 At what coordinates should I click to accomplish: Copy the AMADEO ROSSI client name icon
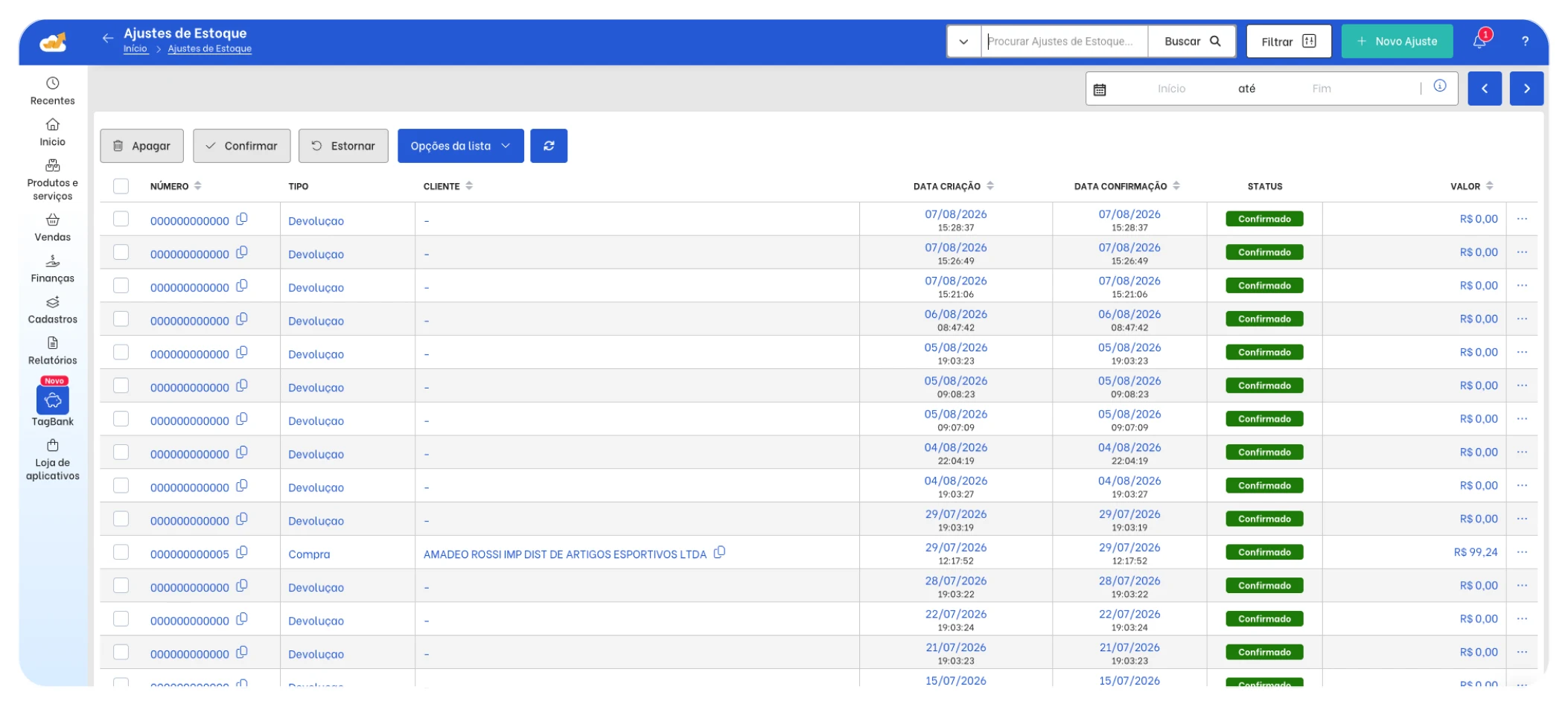pyautogui.click(x=719, y=552)
